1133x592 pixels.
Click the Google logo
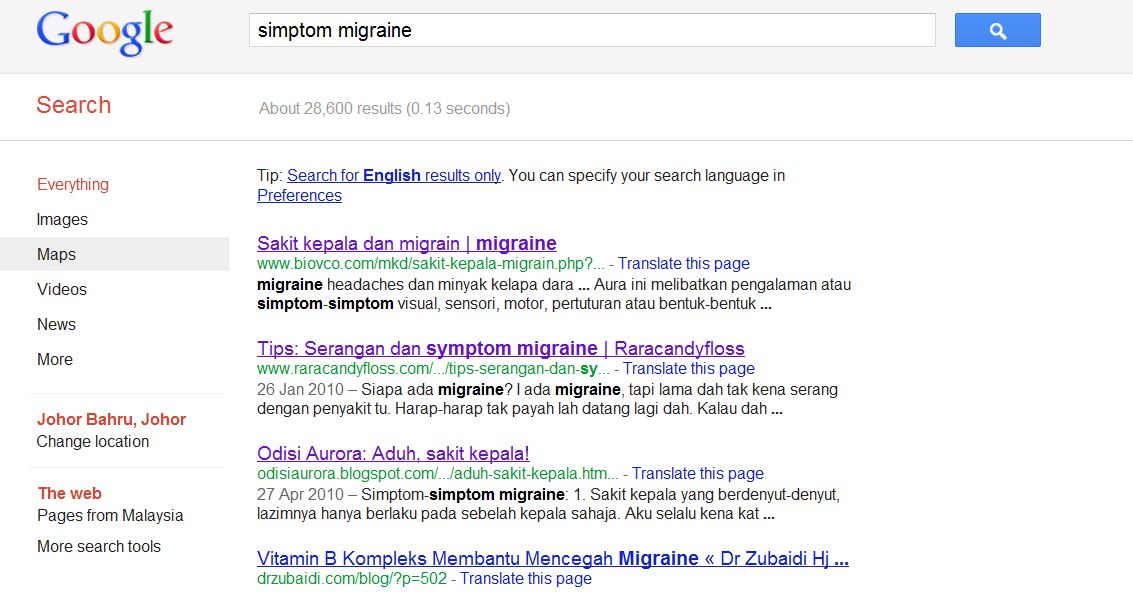pyautogui.click(x=105, y=33)
